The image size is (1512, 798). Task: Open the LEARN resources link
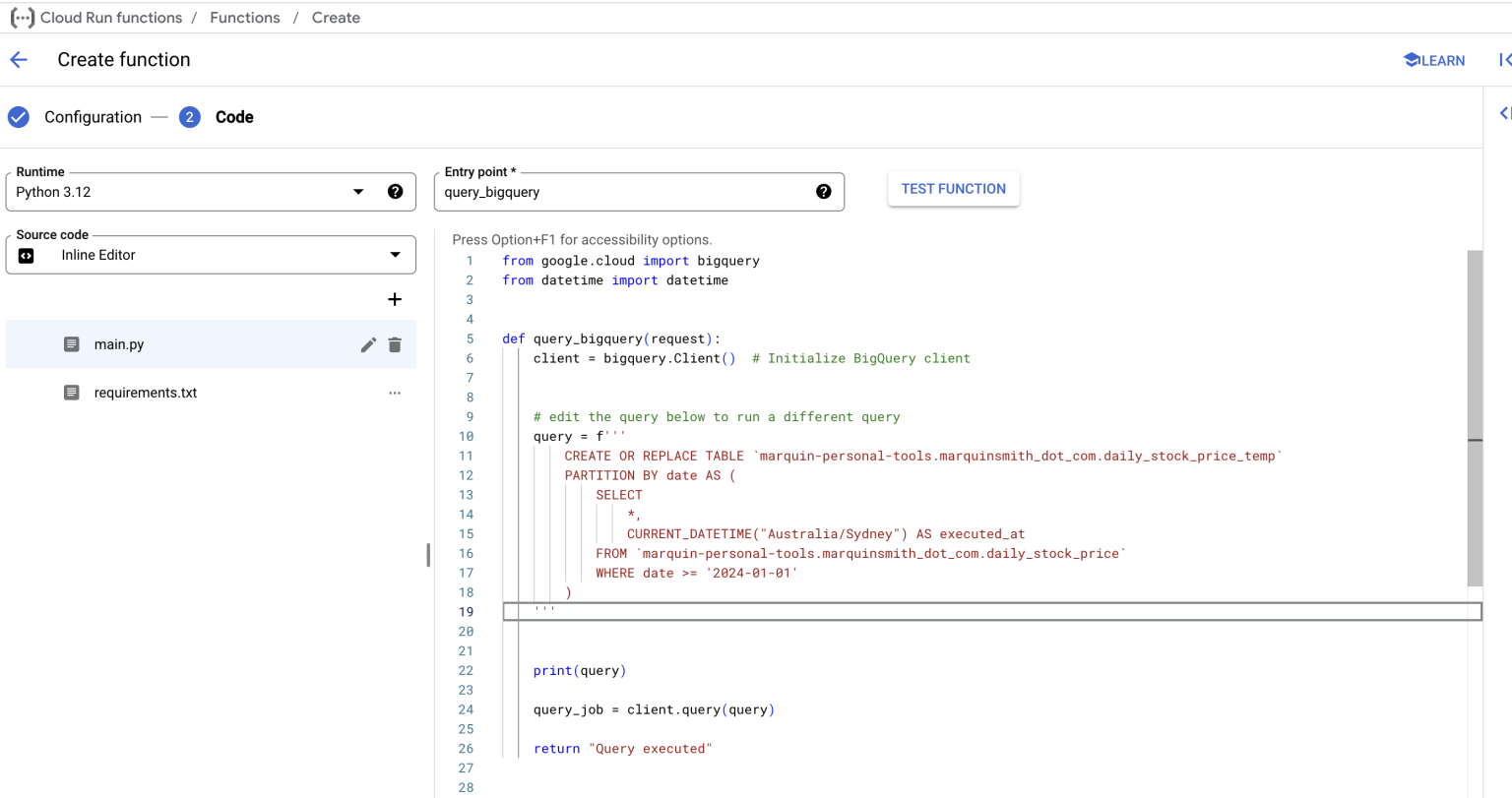pos(1433,60)
